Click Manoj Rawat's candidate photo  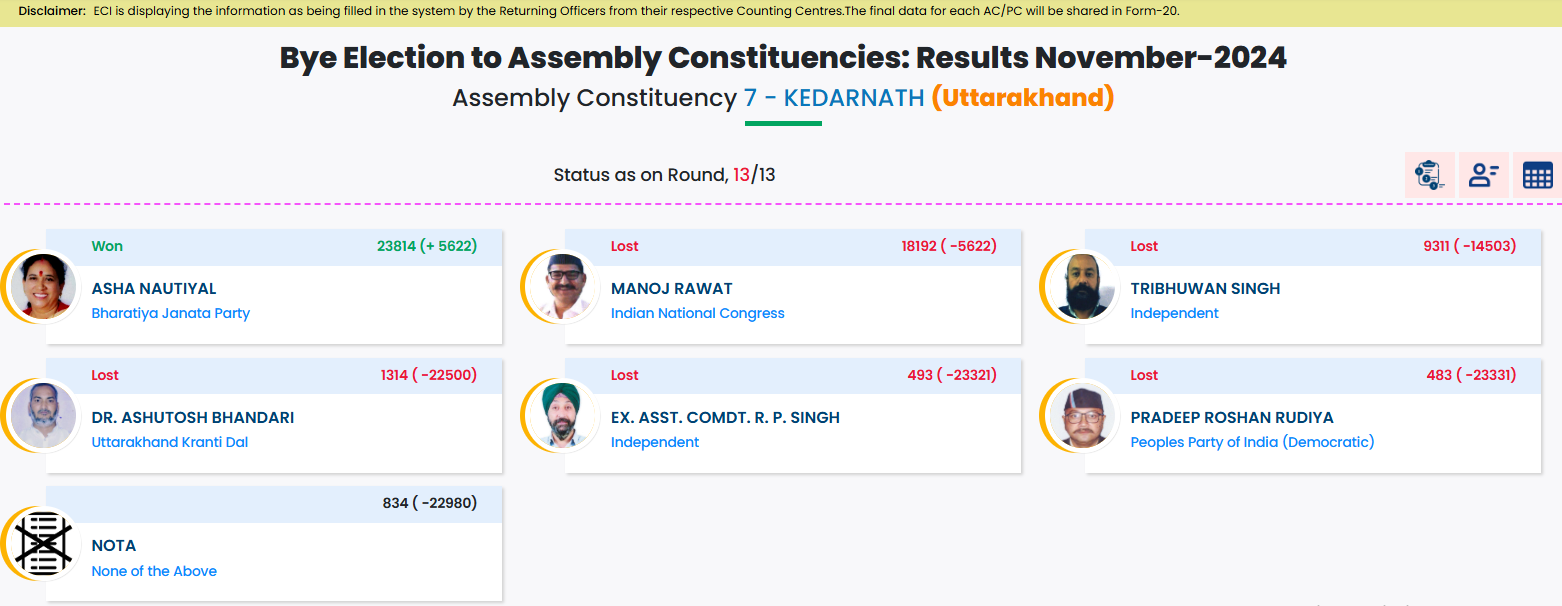pos(562,286)
